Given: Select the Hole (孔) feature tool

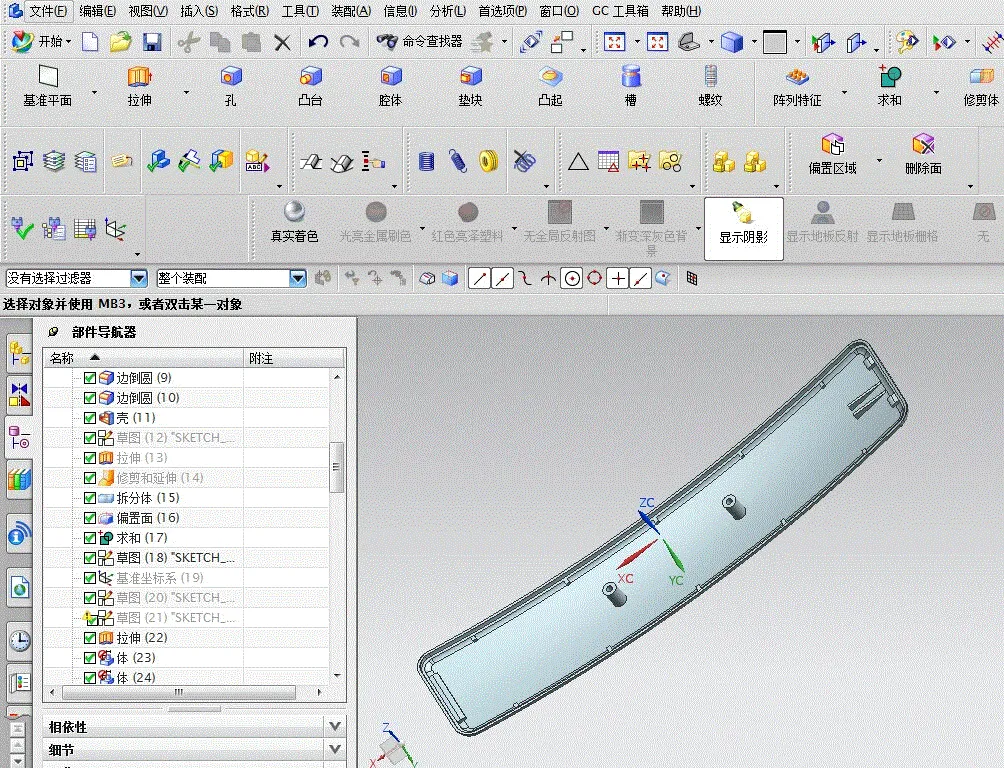Looking at the screenshot, I should (x=231, y=86).
